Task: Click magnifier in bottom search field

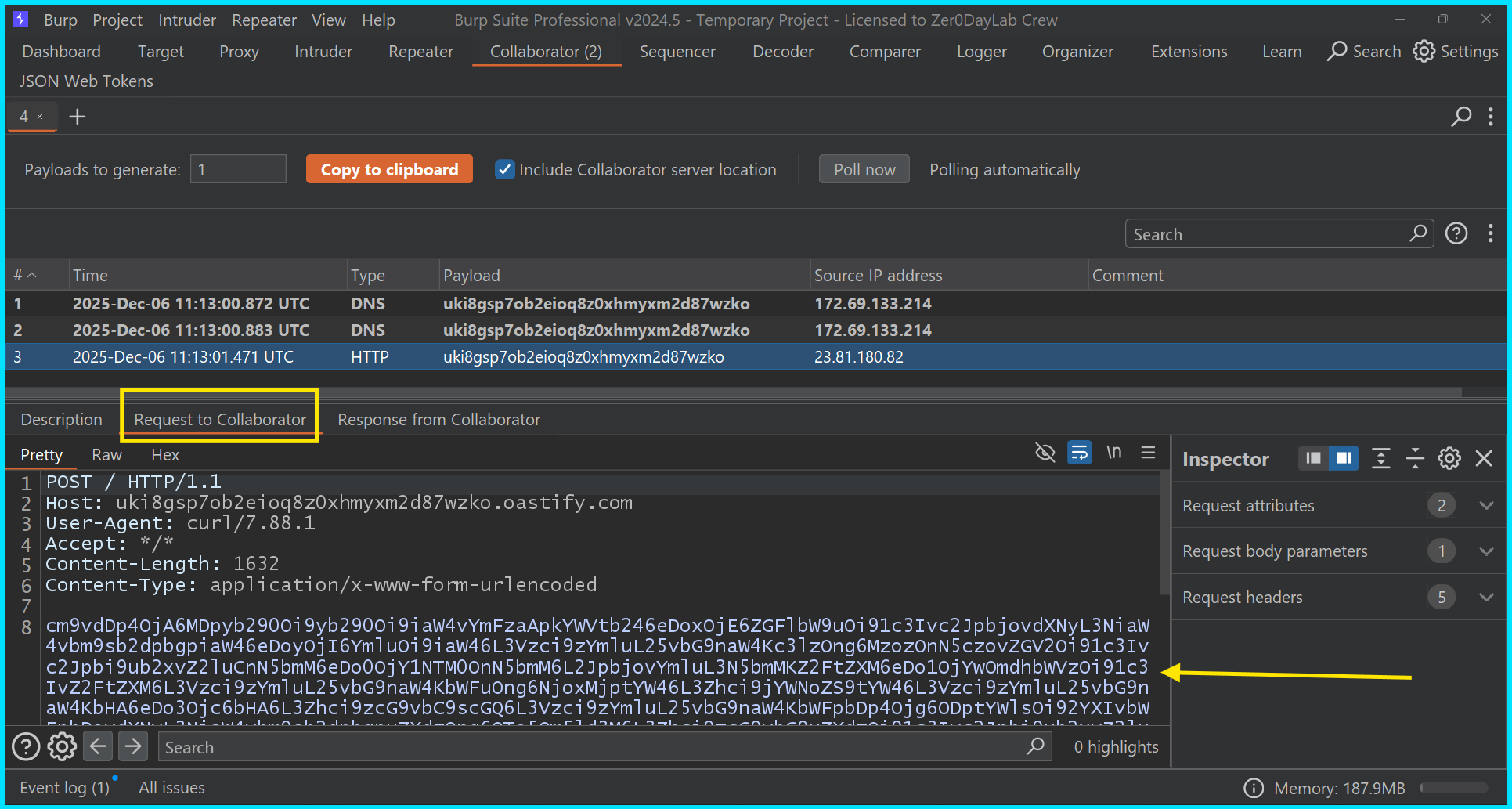Action: click(1035, 746)
